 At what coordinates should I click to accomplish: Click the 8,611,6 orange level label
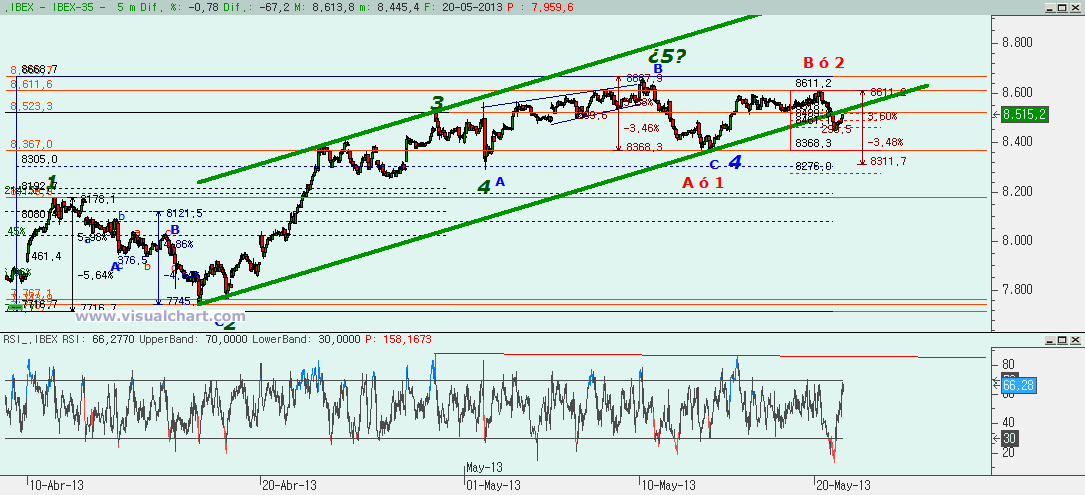(x=32, y=84)
